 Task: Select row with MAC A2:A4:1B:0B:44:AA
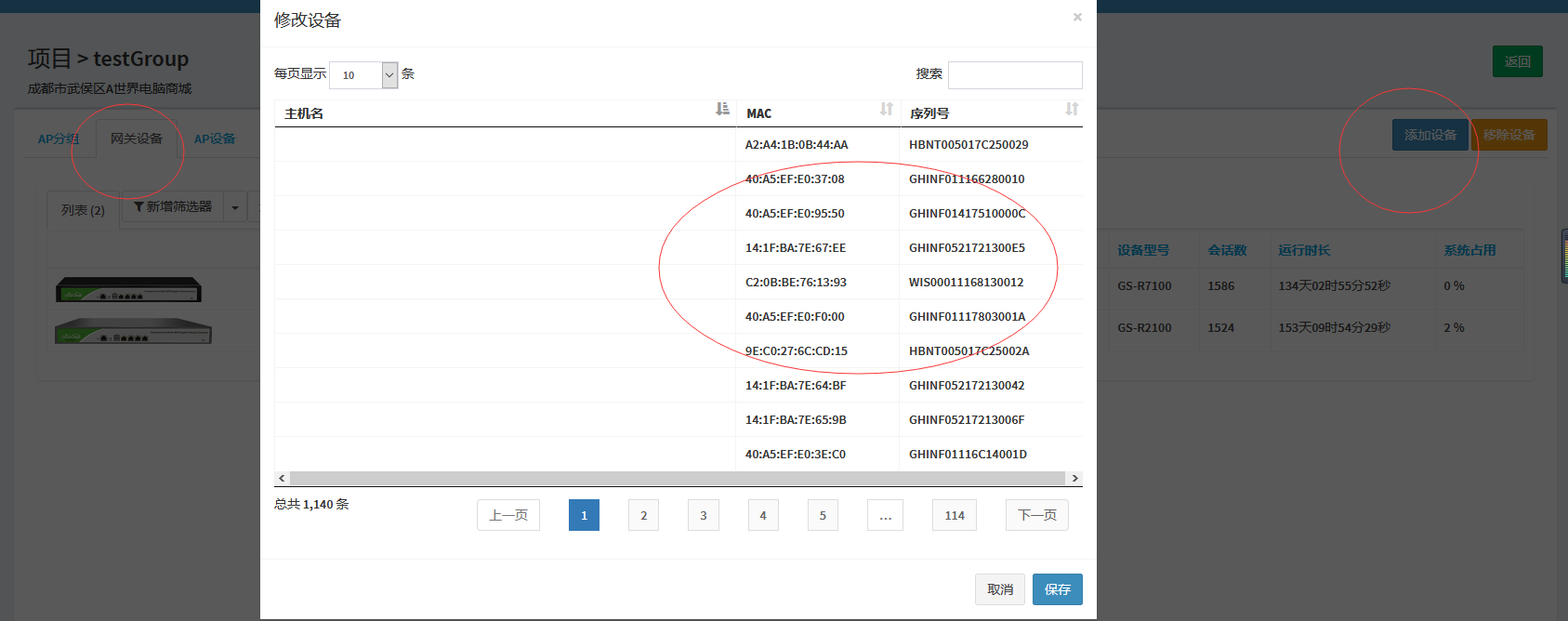[x=796, y=145]
